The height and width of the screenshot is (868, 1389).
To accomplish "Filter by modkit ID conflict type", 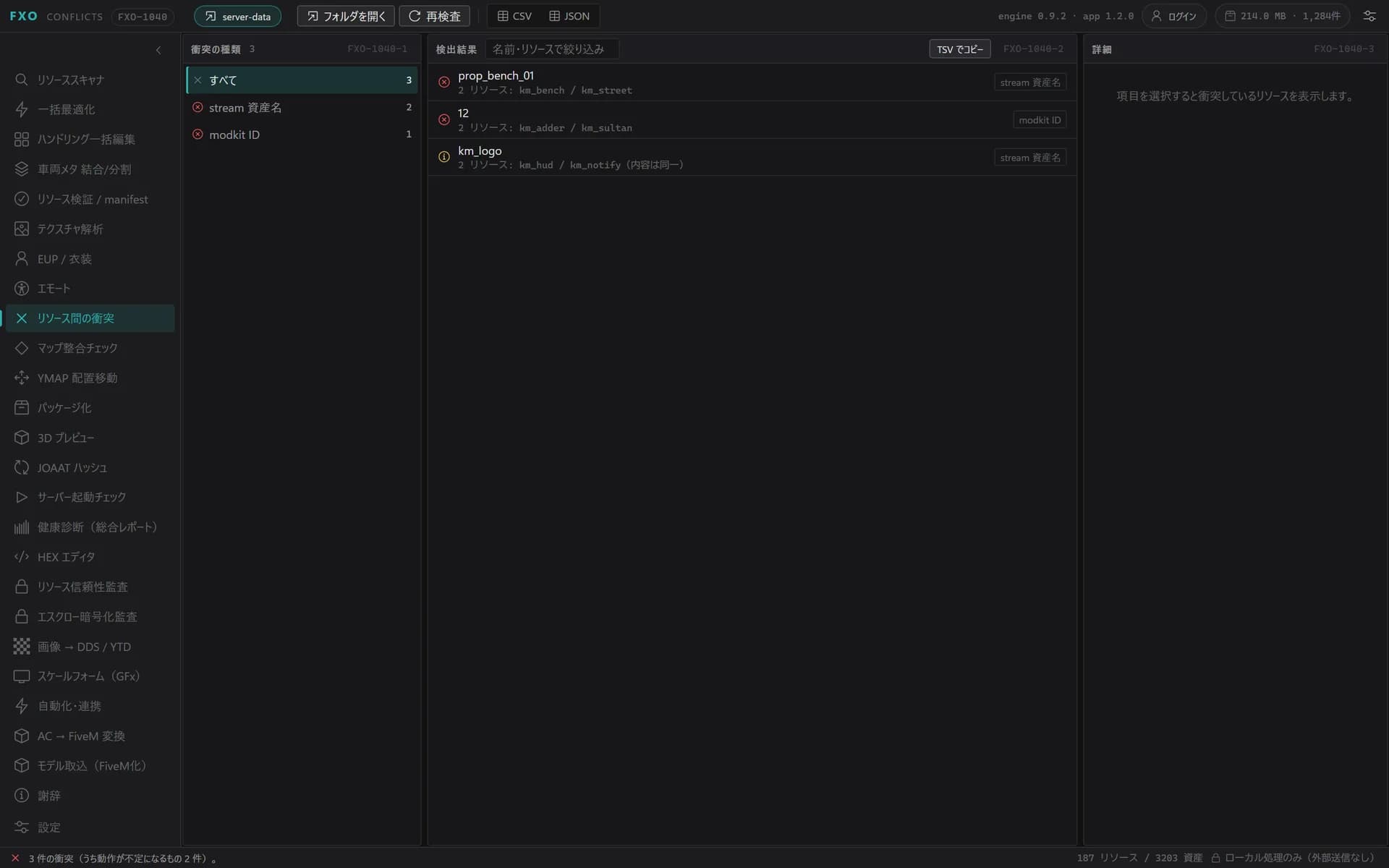I will (302, 135).
